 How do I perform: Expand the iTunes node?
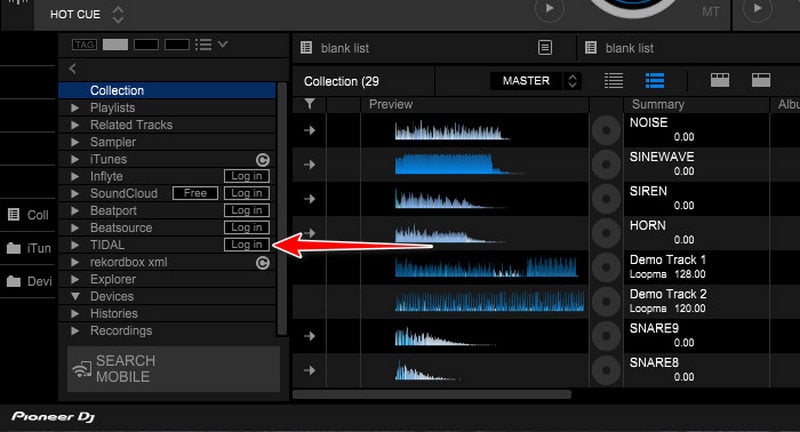pos(75,159)
